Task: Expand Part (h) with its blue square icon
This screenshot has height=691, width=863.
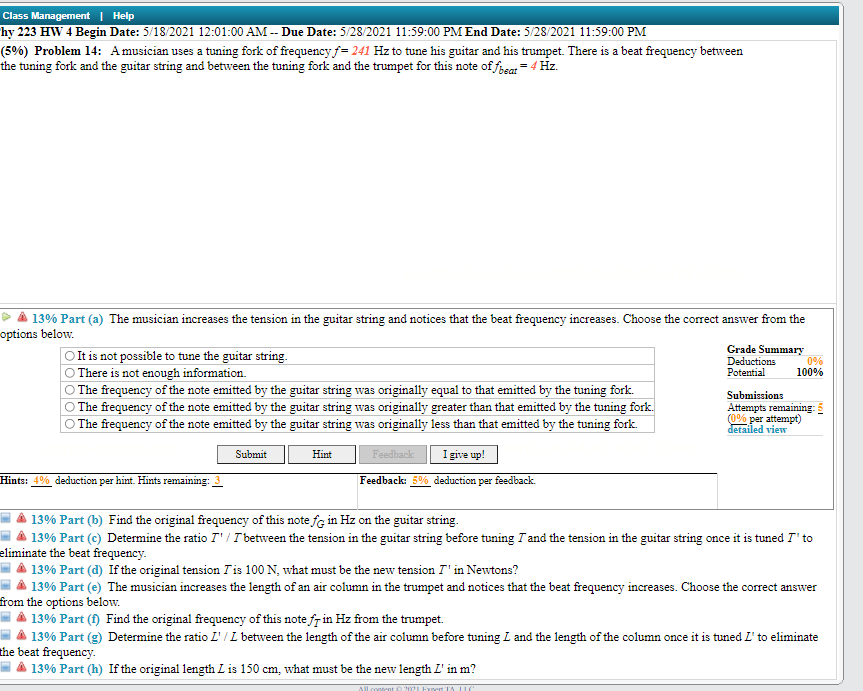Action: [5, 668]
